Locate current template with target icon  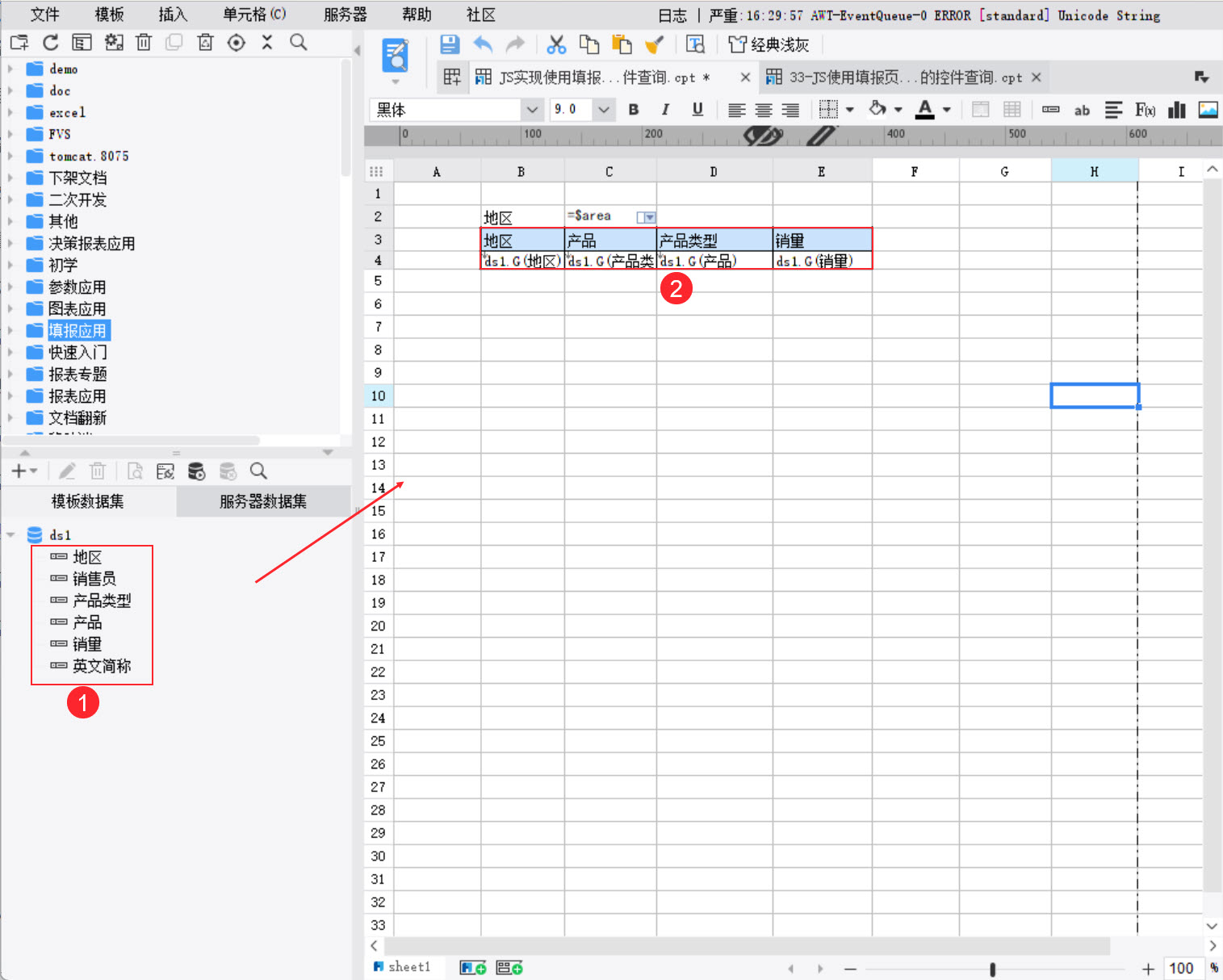click(236, 43)
